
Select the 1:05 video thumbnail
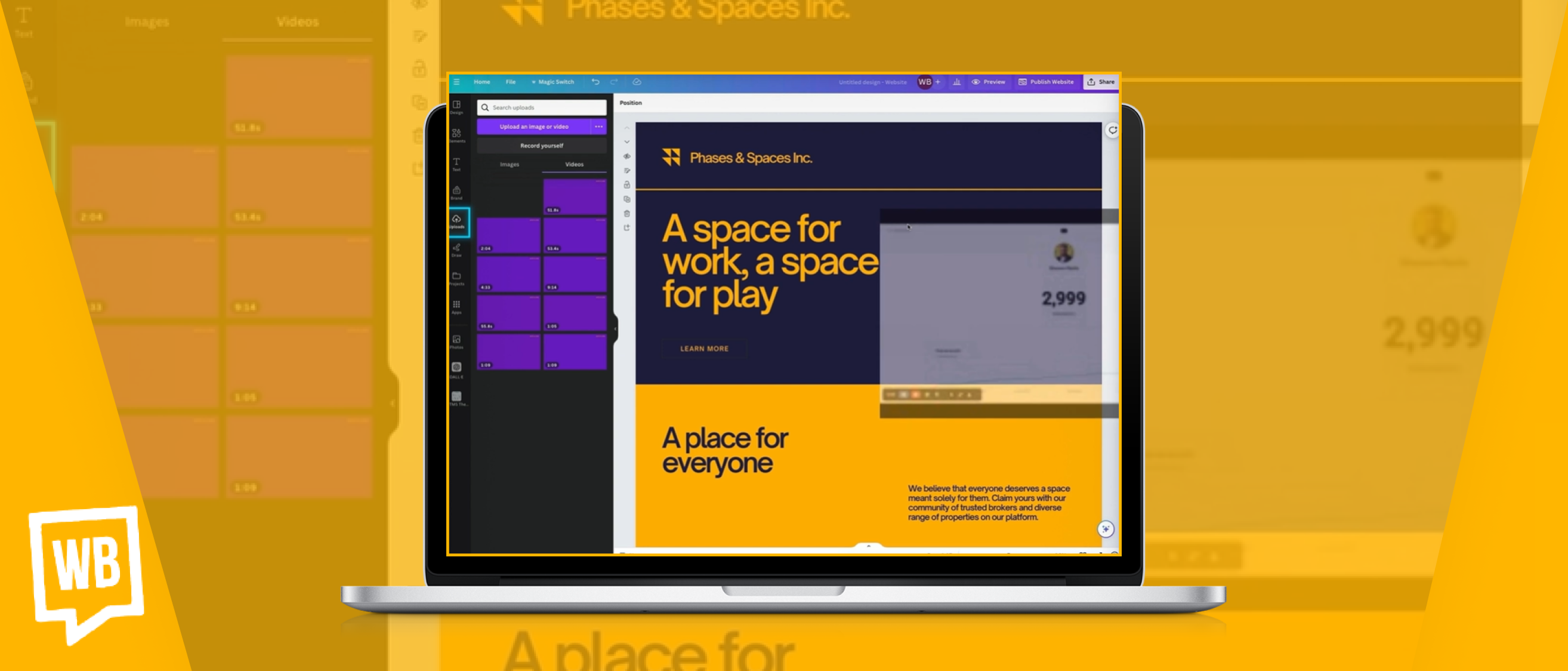point(575,313)
